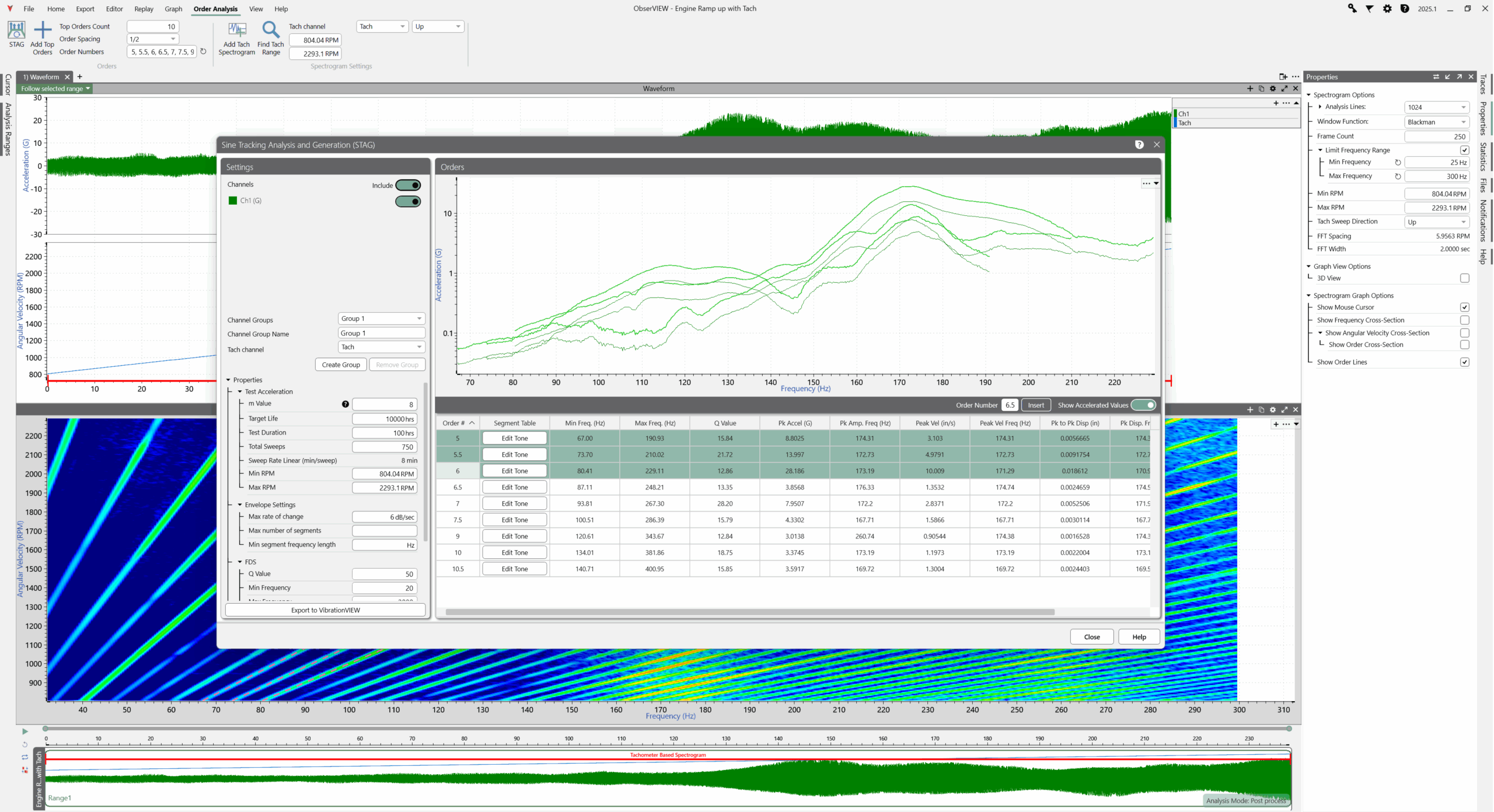Screen dimensions: 1494x812
Task: Open the Order Spacing dropdown
Action: (153, 39)
